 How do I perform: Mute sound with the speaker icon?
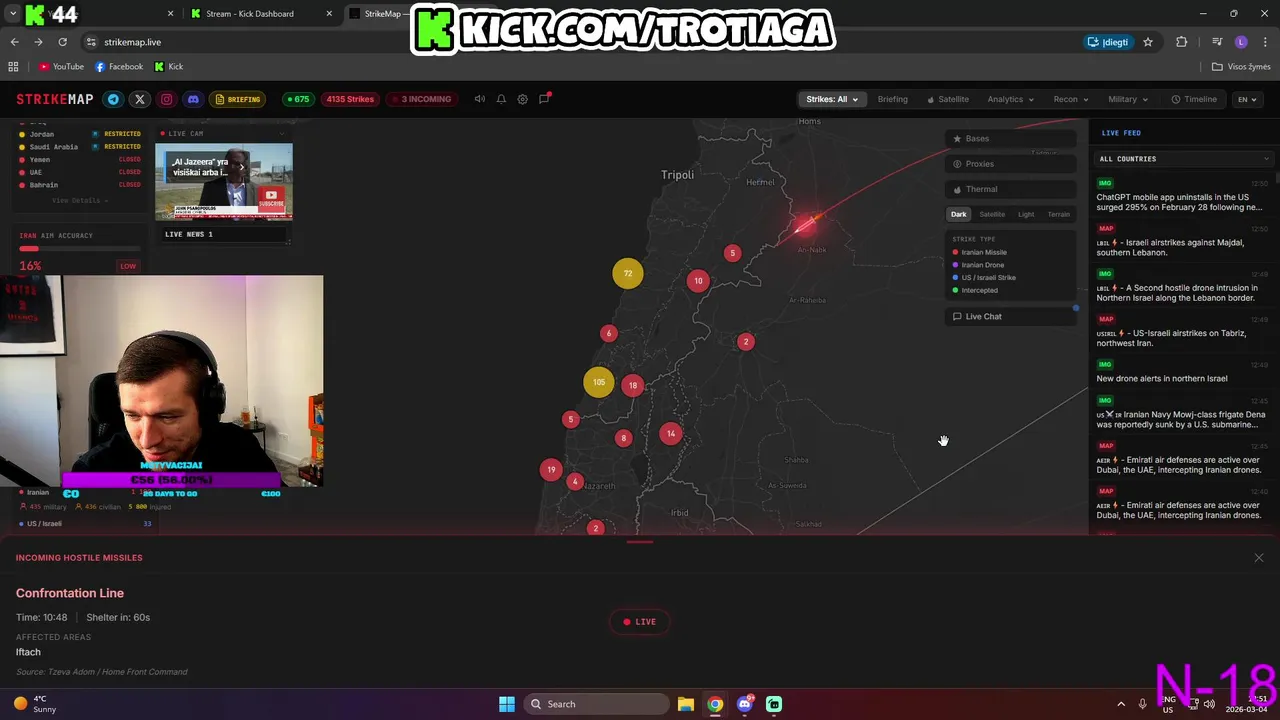point(480,99)
